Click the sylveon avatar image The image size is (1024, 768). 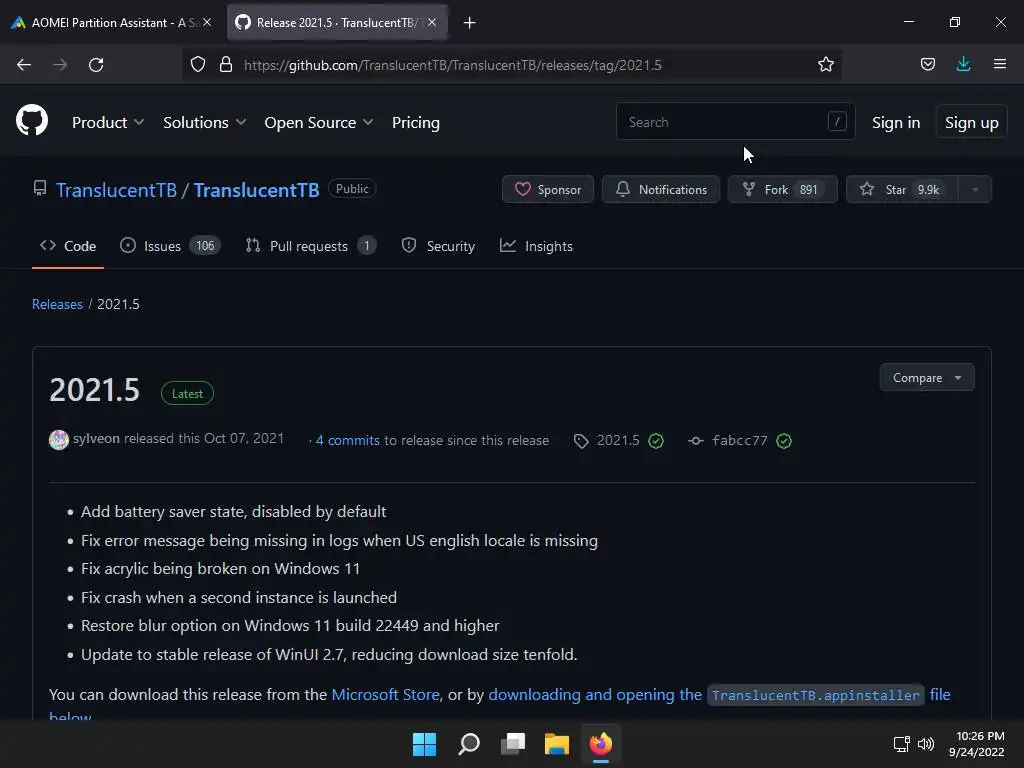click(x=59, y=440)
